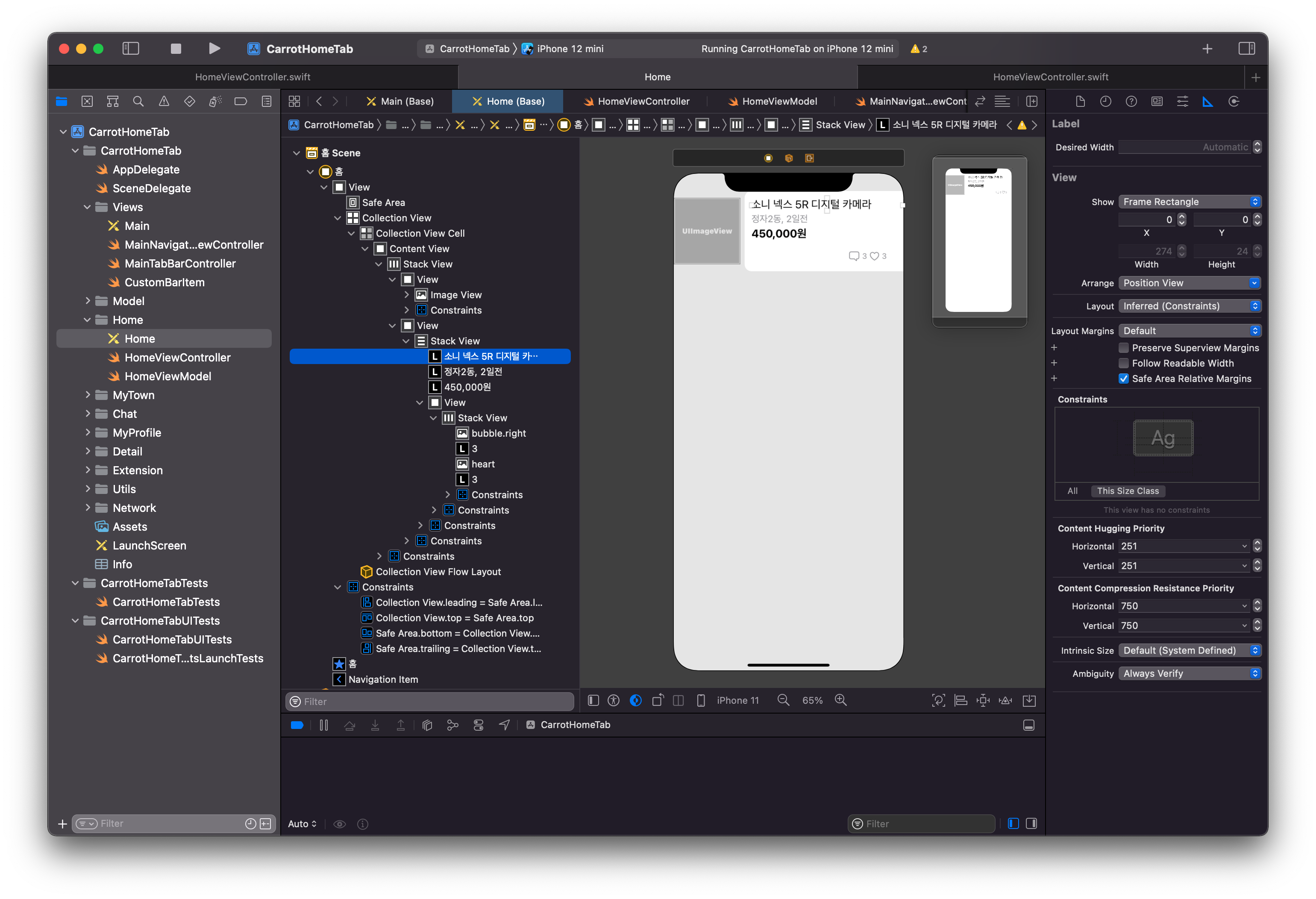Image resolution: width=1316 pixels, height=899 pixels.
Task: Pause program execution in debug bar
Action: click(x=324, y=725)
